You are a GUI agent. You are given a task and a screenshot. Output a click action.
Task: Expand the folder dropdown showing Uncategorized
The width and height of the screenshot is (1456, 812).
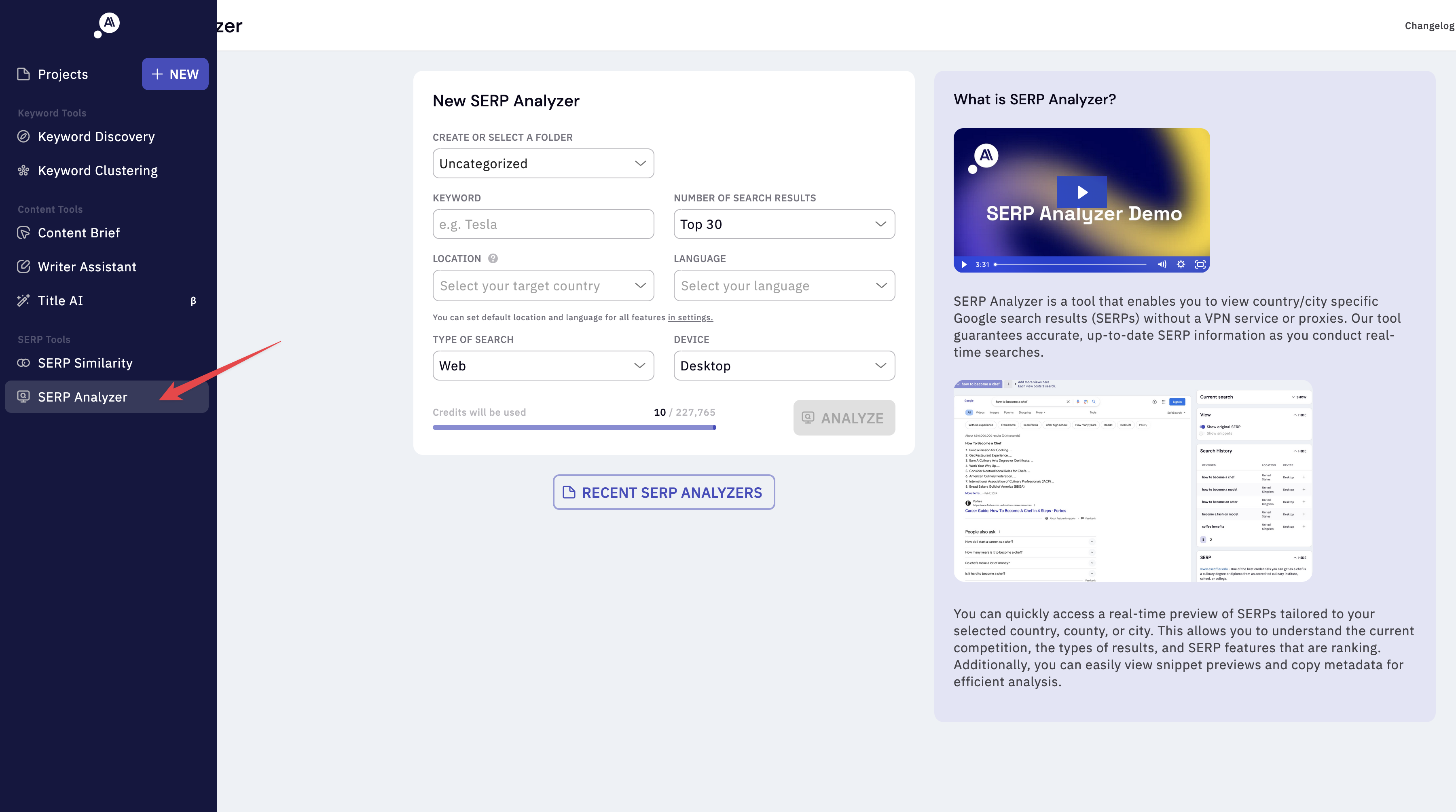coord(543,163)
